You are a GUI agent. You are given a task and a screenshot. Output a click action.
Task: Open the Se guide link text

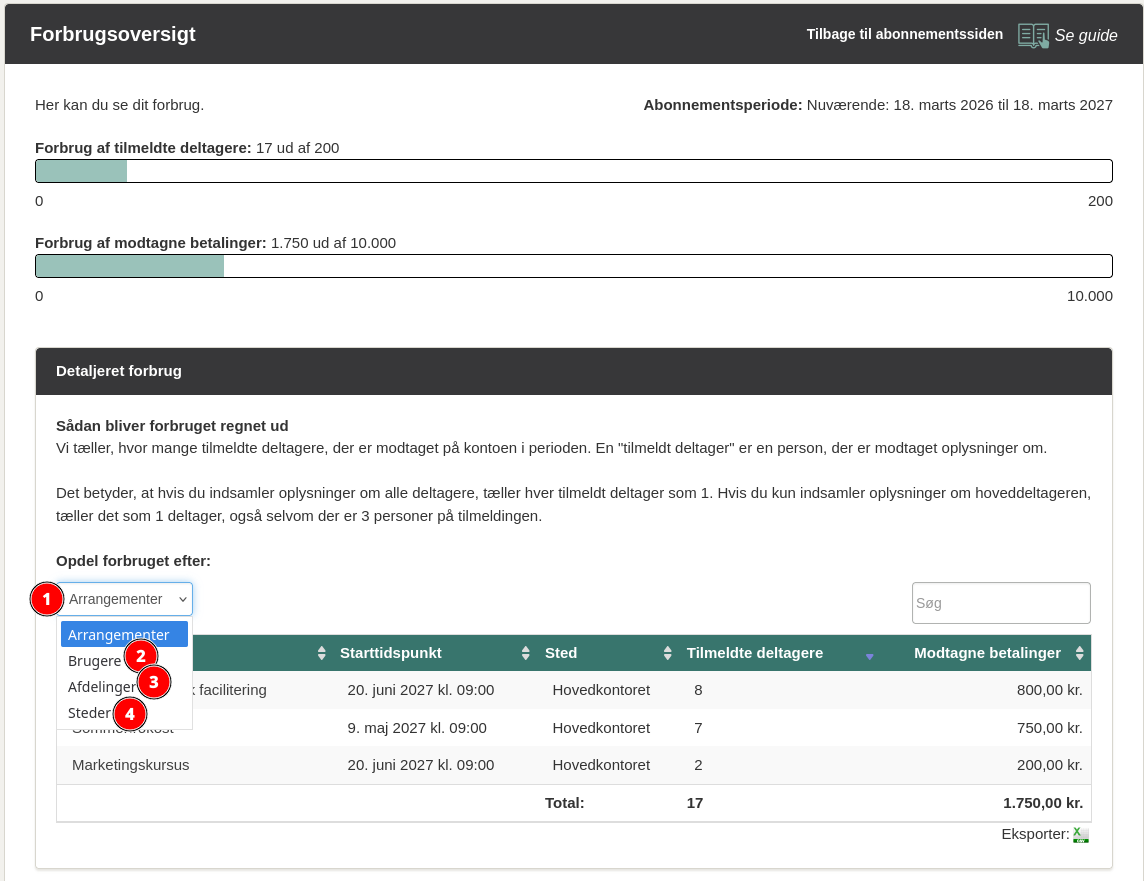tap(1086, 35)
